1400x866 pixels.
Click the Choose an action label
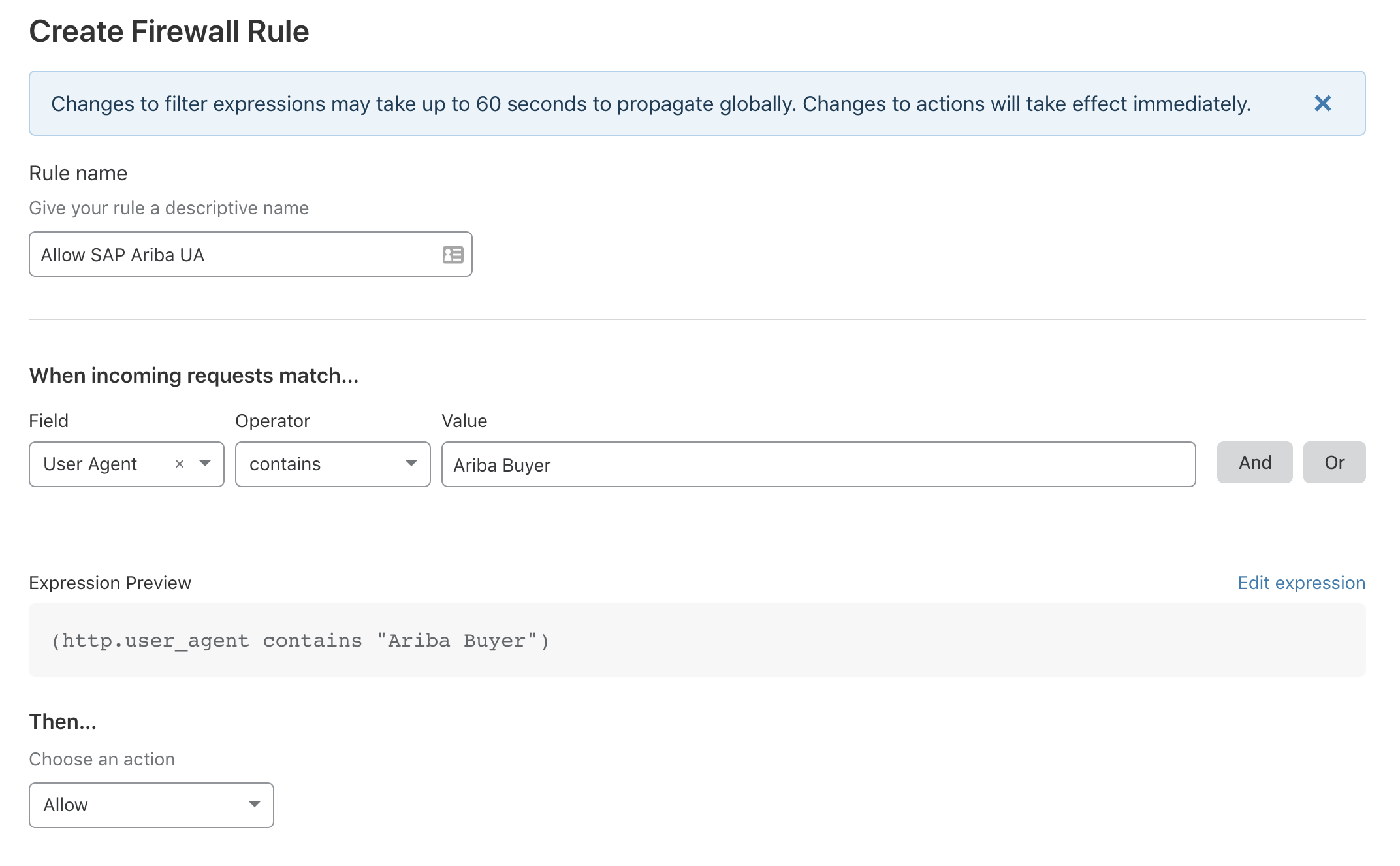102,759
